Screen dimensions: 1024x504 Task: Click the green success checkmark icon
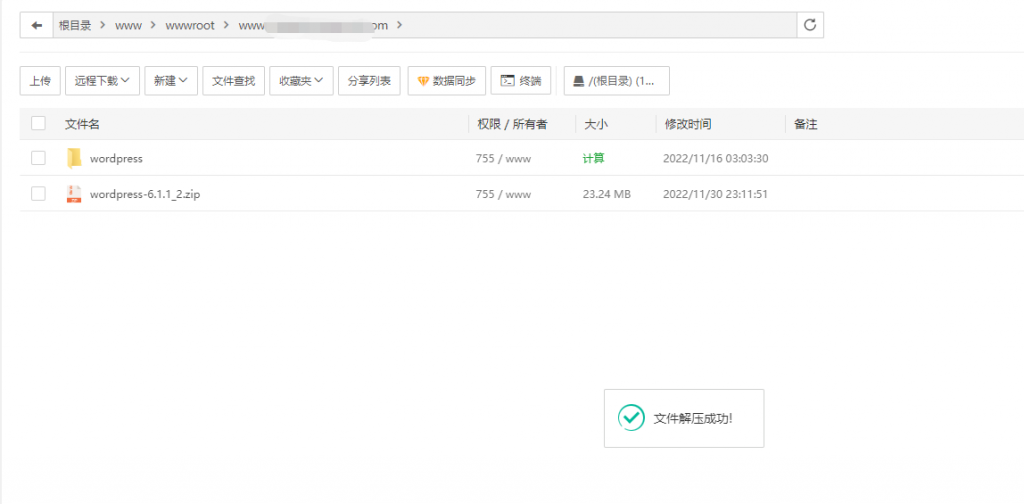[x=631, y=418]
